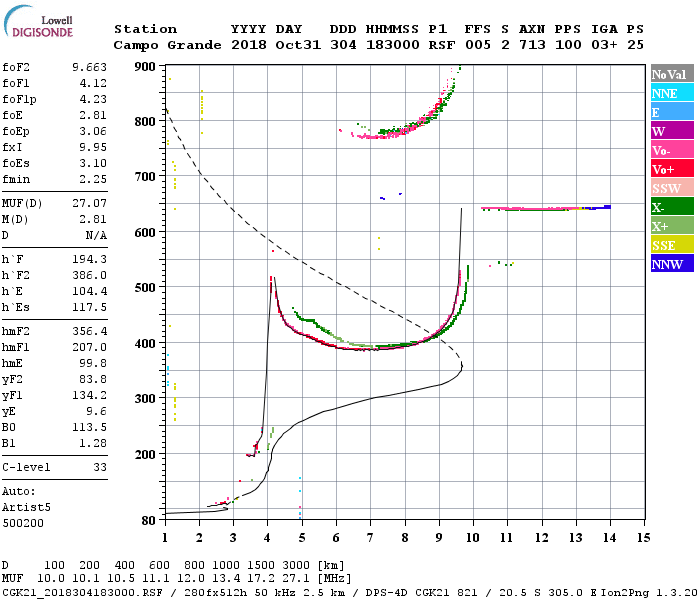700x600 pixels.
Task: Click the RSF P1 value
Action: coord(442,46)
